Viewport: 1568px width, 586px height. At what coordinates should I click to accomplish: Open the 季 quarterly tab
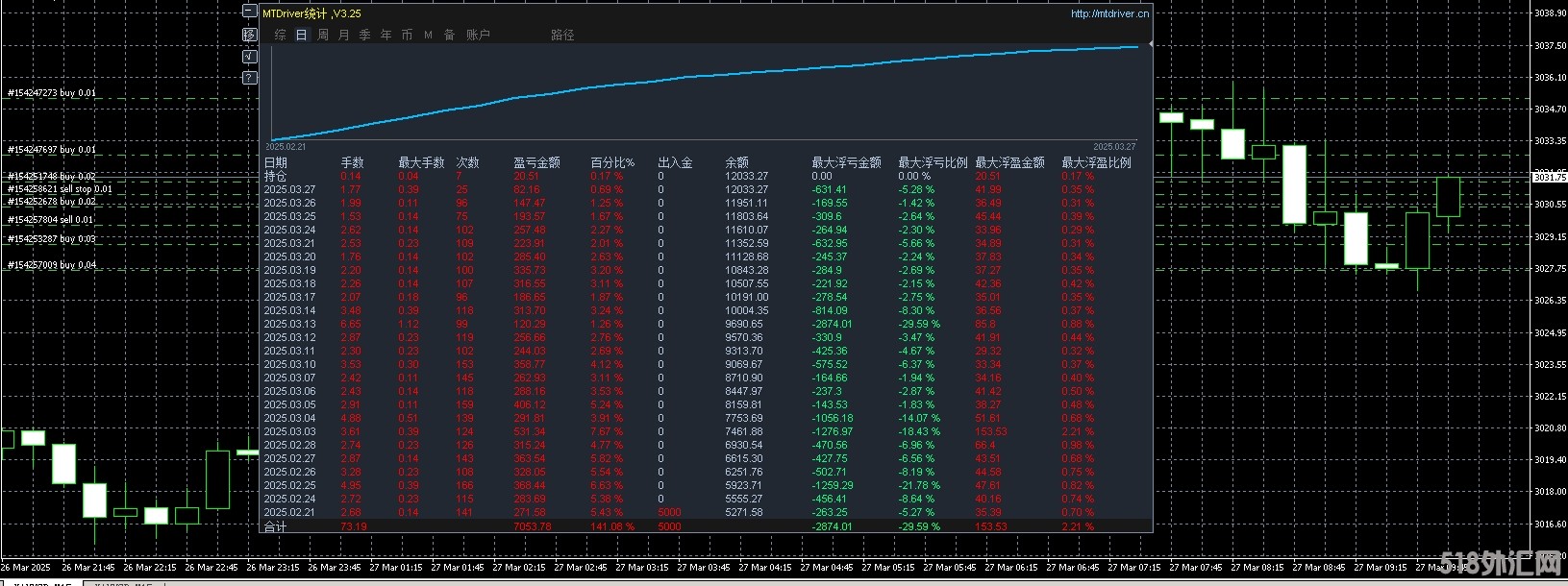(365, 35)
